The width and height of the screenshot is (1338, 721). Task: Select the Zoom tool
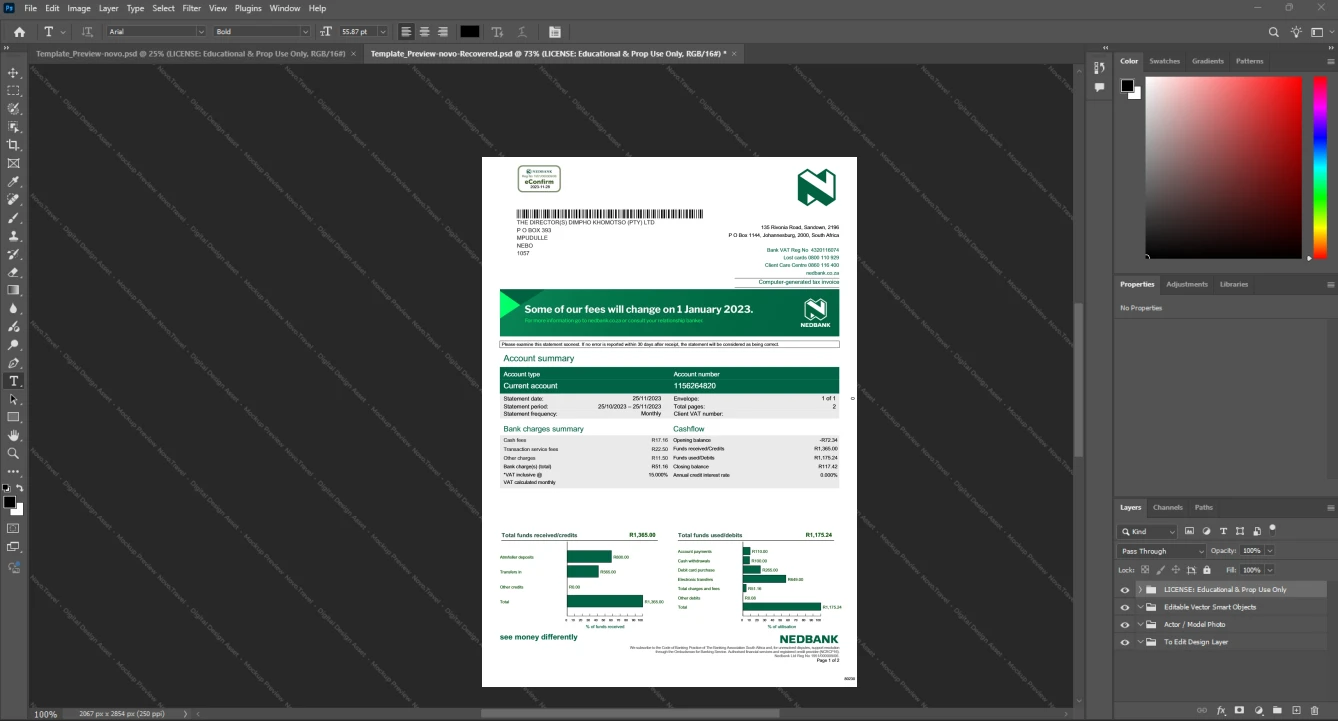(x=13, y=454)
